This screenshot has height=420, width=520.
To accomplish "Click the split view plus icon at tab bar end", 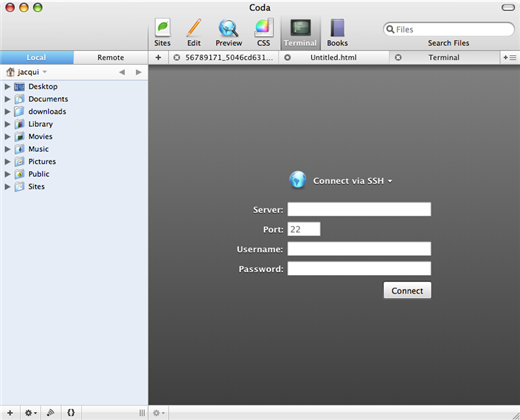I will click(510, 58).
